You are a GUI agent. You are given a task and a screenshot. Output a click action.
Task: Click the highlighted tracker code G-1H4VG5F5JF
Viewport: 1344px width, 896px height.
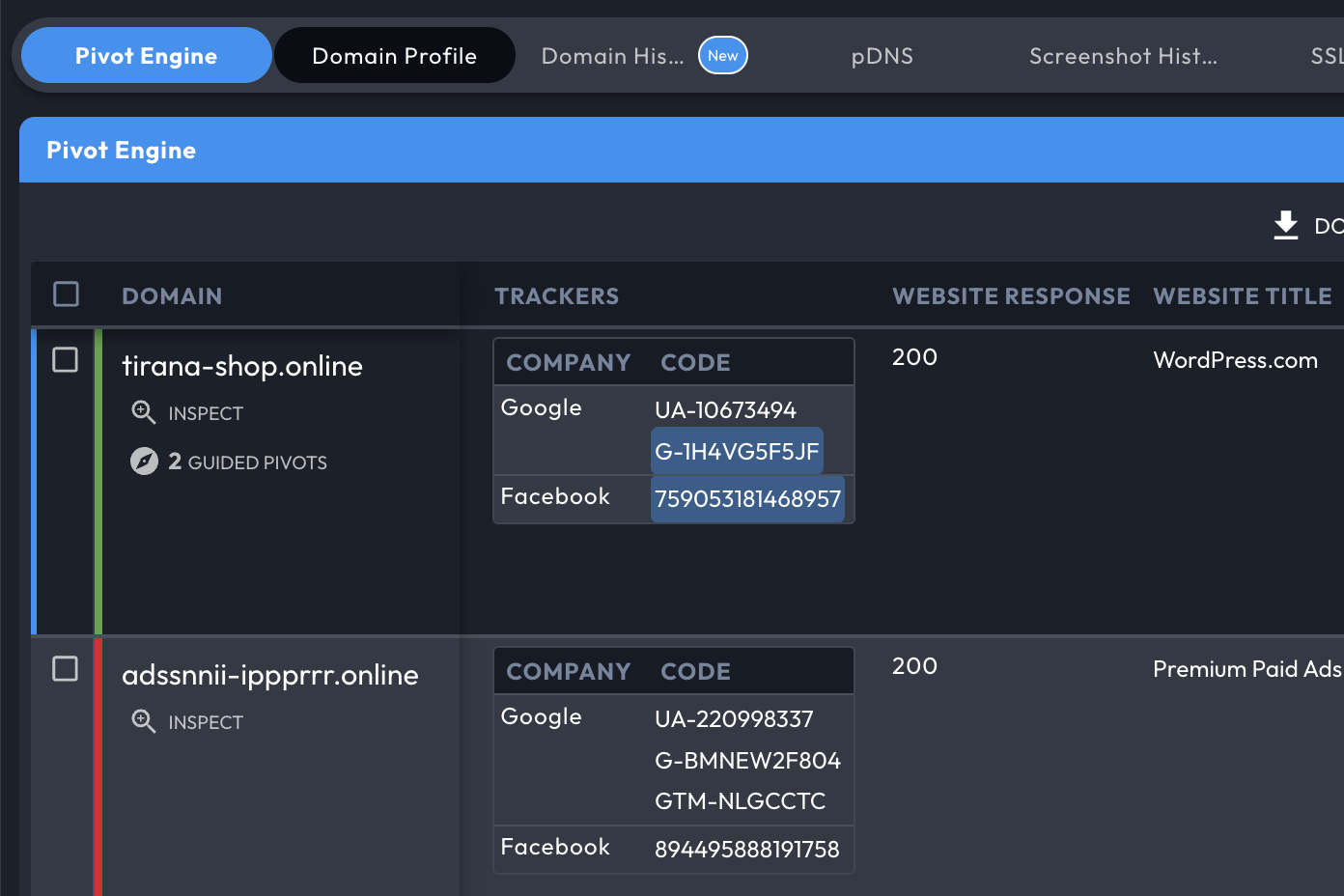[x=737, y=451]
